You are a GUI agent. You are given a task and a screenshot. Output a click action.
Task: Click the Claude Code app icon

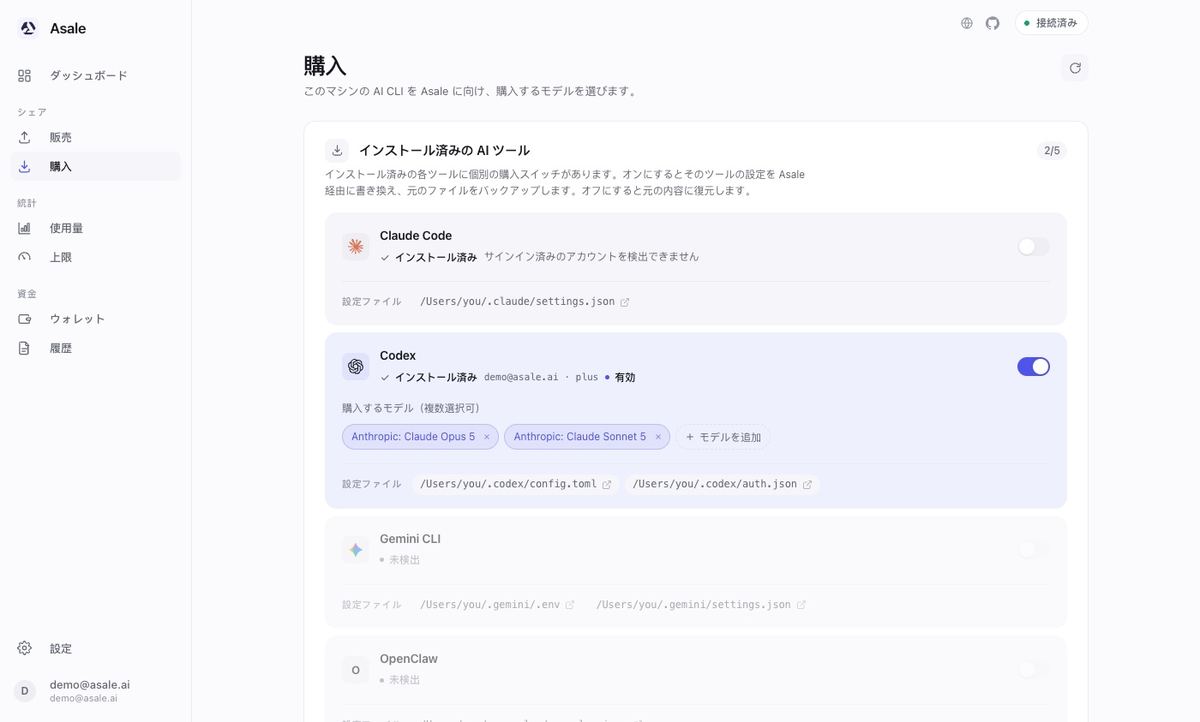click(x=355, y=246)
